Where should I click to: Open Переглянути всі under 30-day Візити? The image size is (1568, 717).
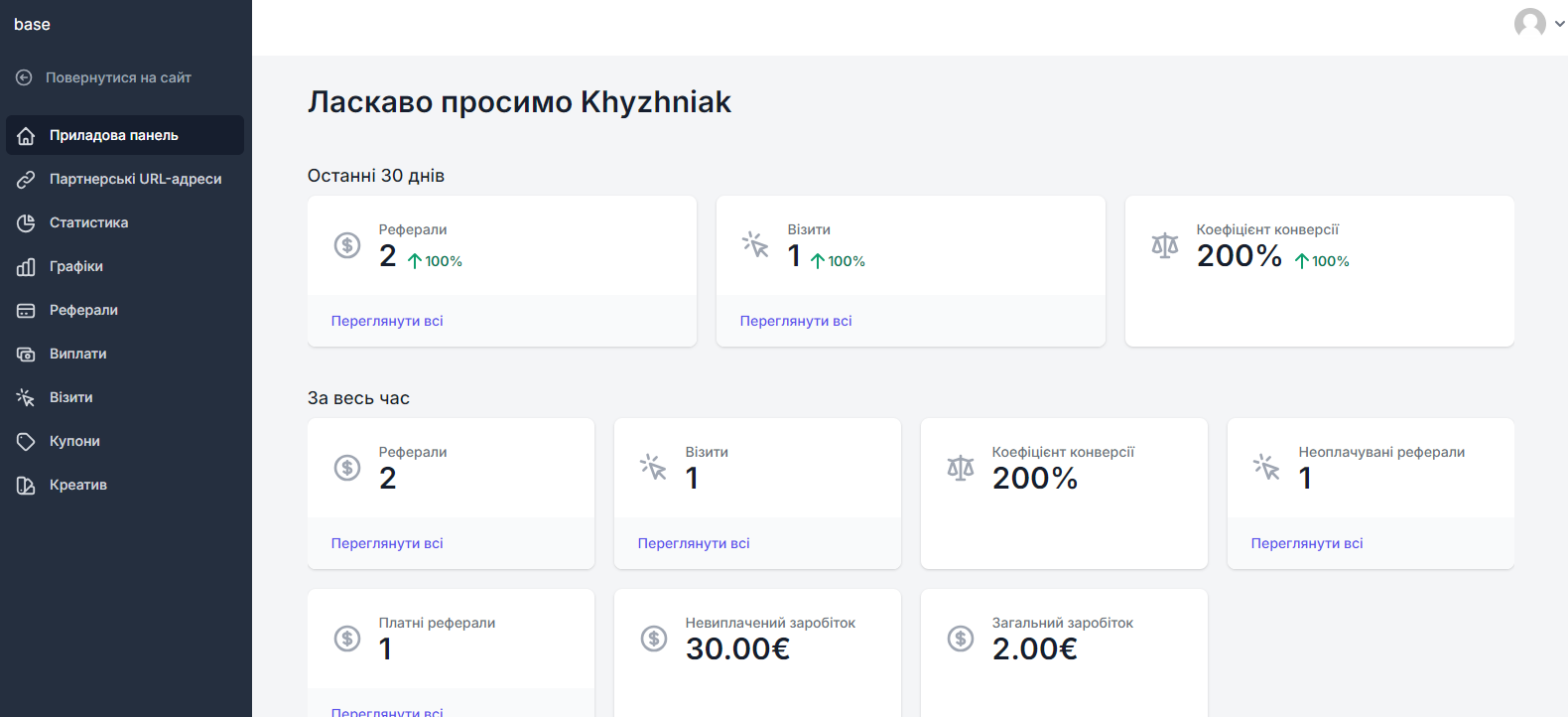pos(796,321)
